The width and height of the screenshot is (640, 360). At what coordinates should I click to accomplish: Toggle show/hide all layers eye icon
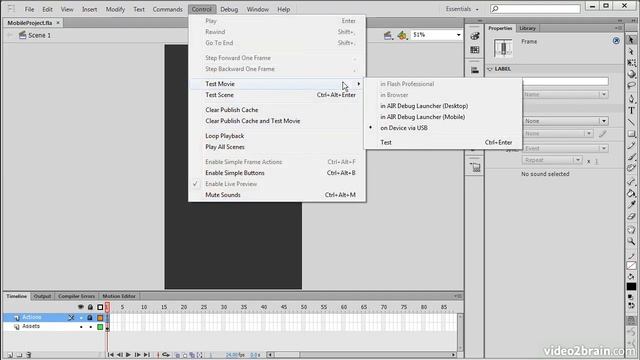coord(81,307)
